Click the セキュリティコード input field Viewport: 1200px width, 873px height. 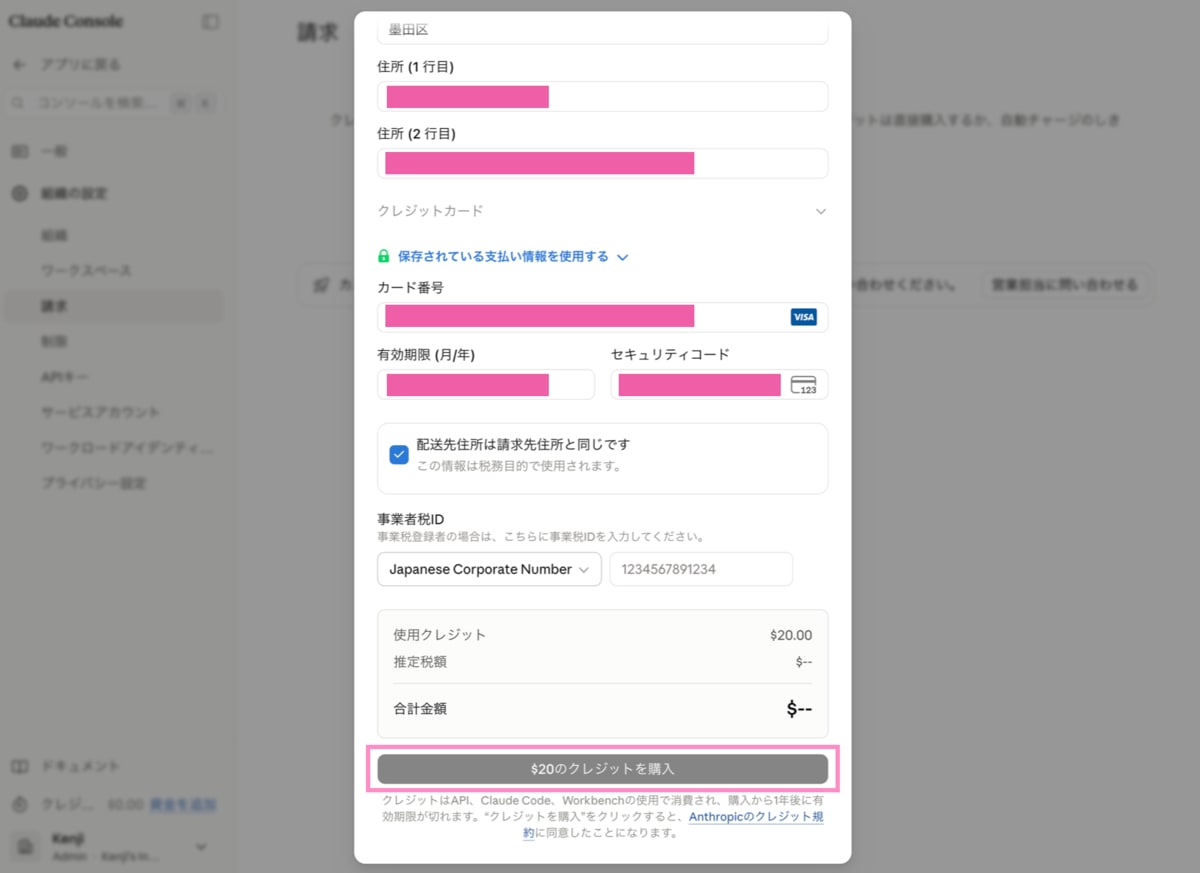tap(719, 385)
